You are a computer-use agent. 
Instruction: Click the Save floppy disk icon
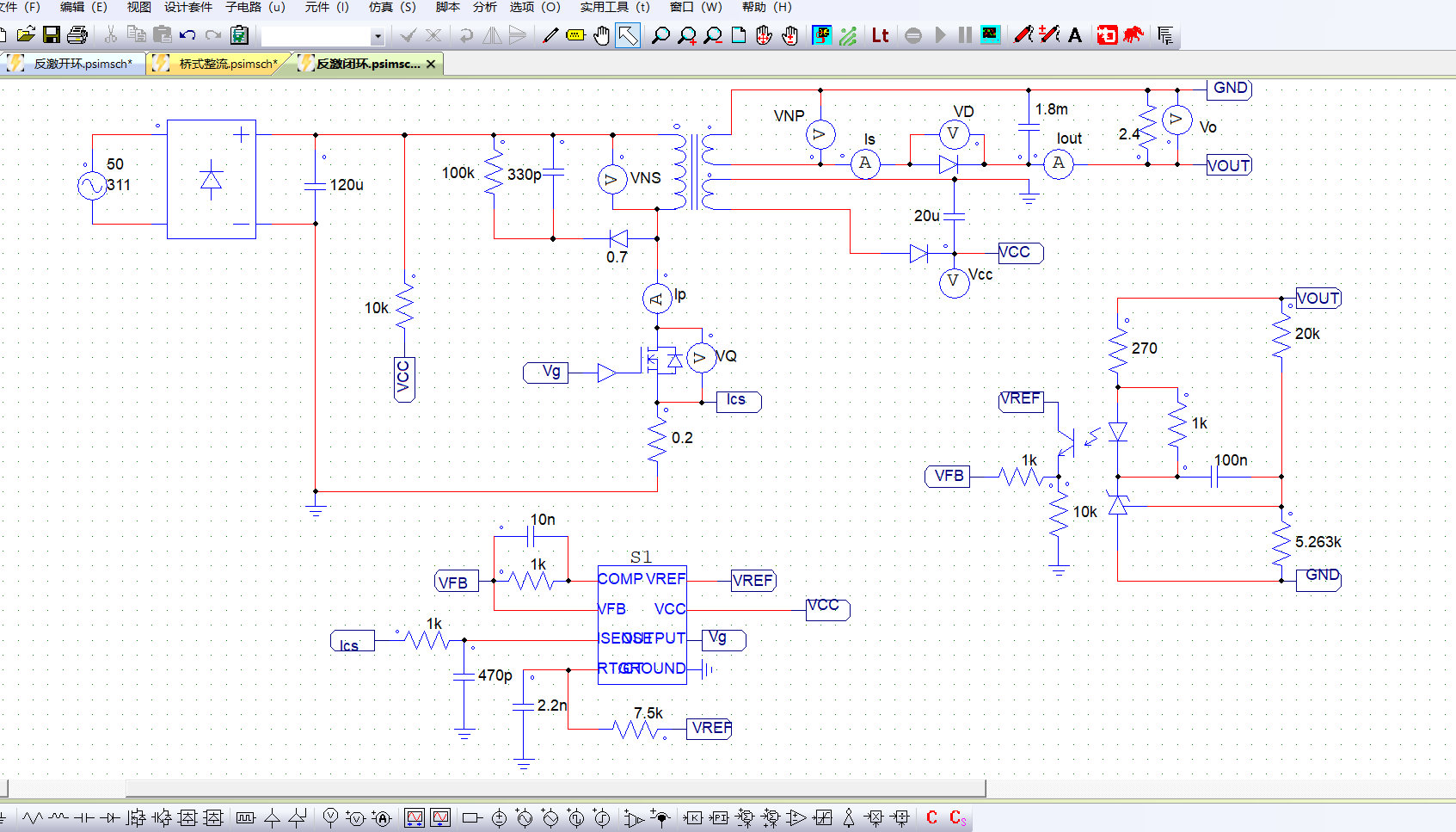(52, 35)
